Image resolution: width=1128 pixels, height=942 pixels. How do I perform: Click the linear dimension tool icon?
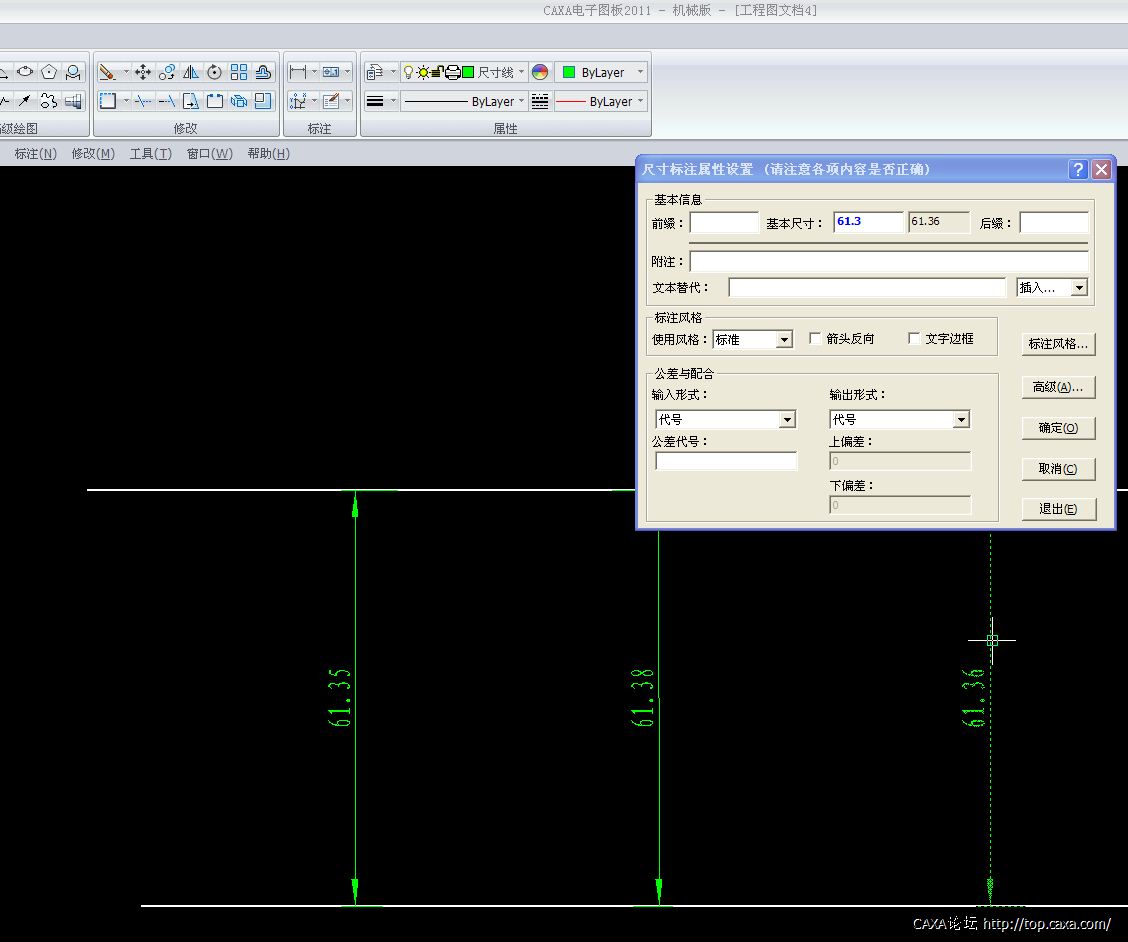coord(298,72)
